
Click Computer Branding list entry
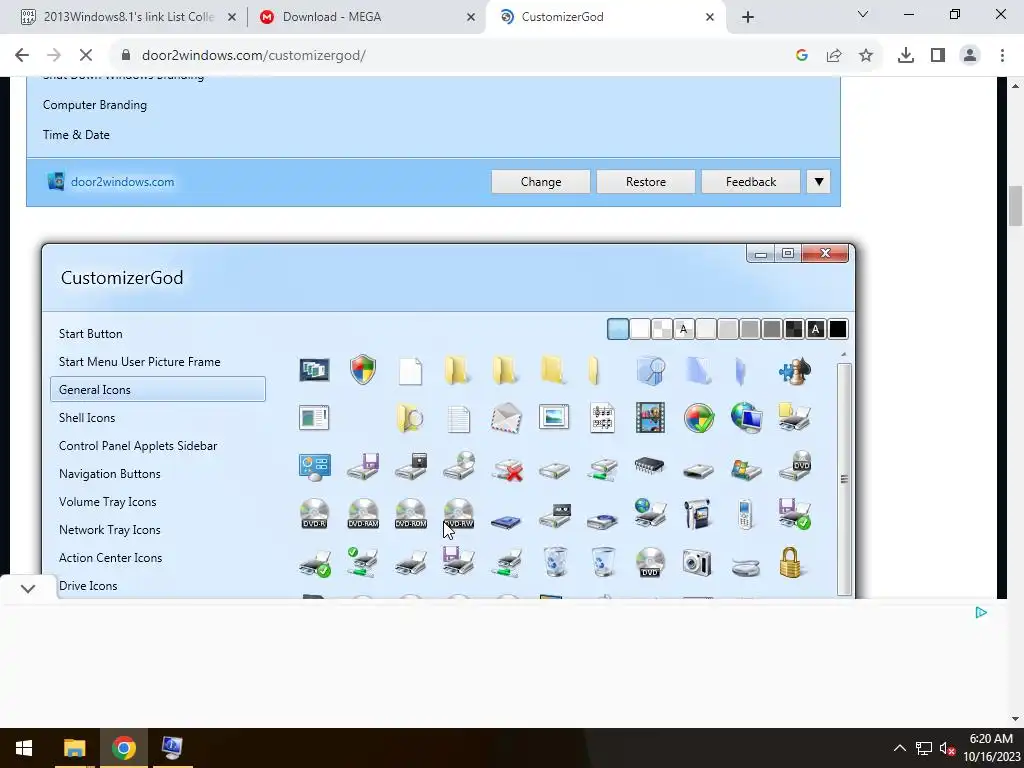[95, 104]
